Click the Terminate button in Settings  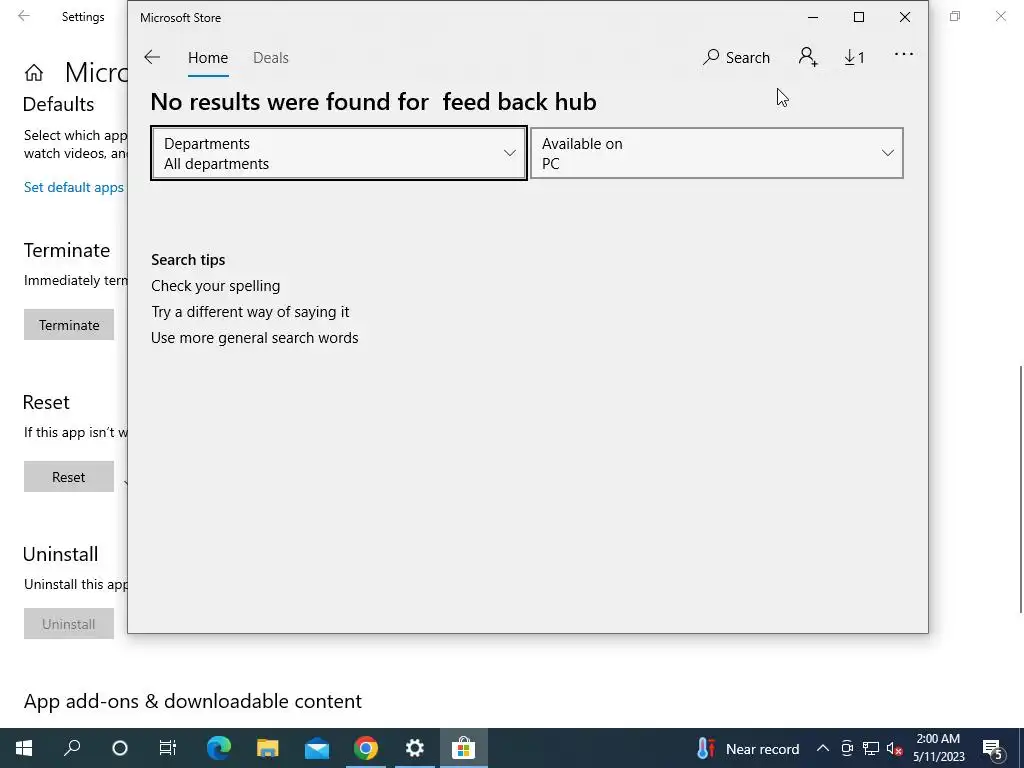click(69, 325)
